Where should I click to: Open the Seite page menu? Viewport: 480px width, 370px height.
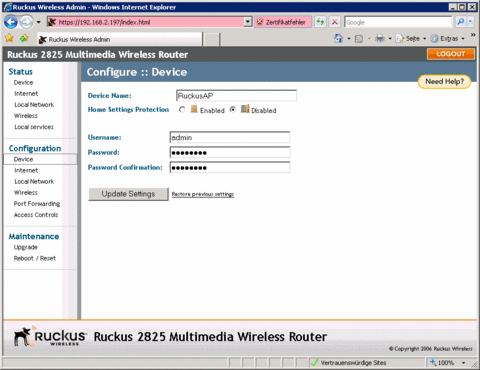(x=411, y=39)
